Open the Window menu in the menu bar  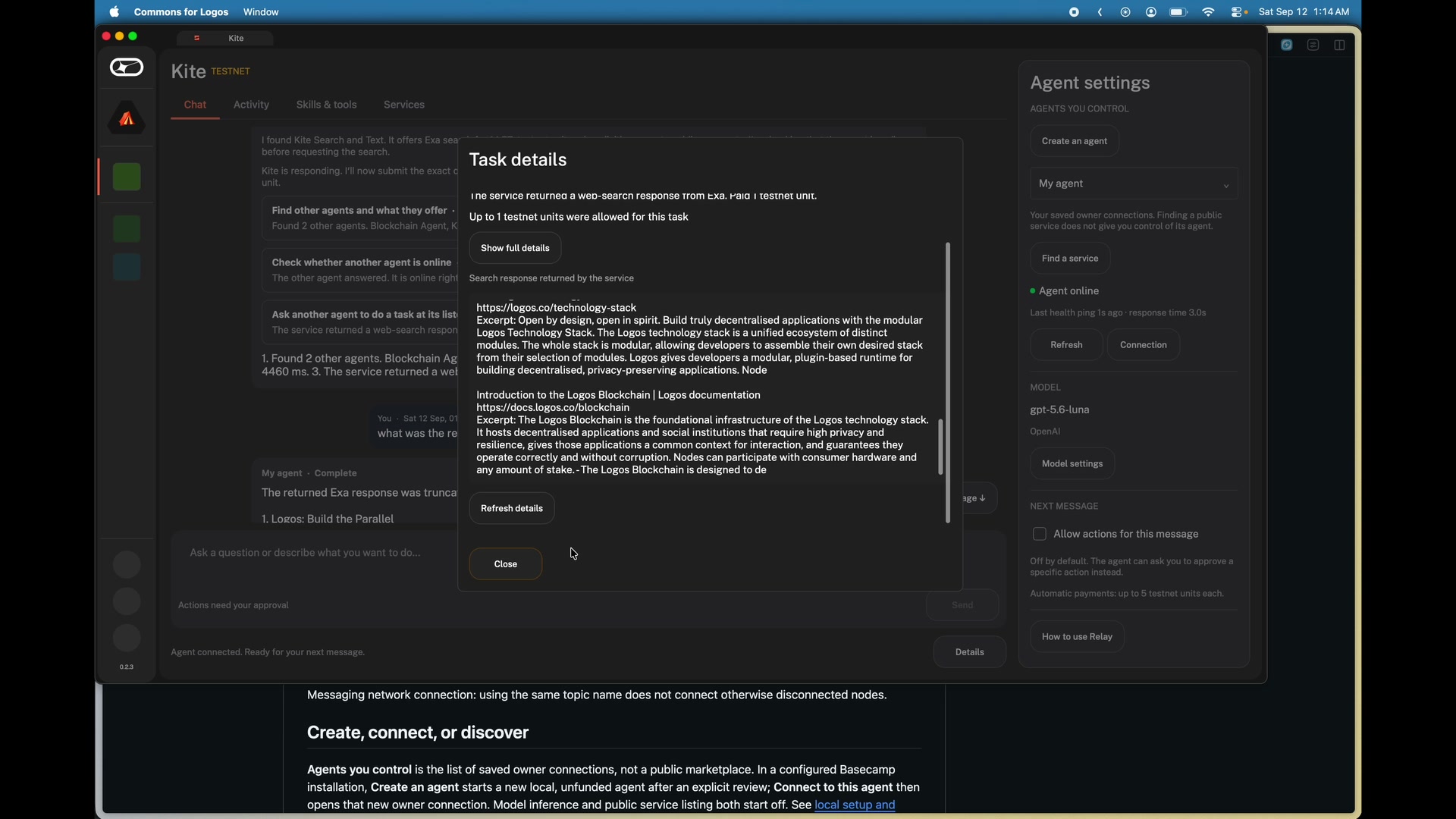coord(262,12)
